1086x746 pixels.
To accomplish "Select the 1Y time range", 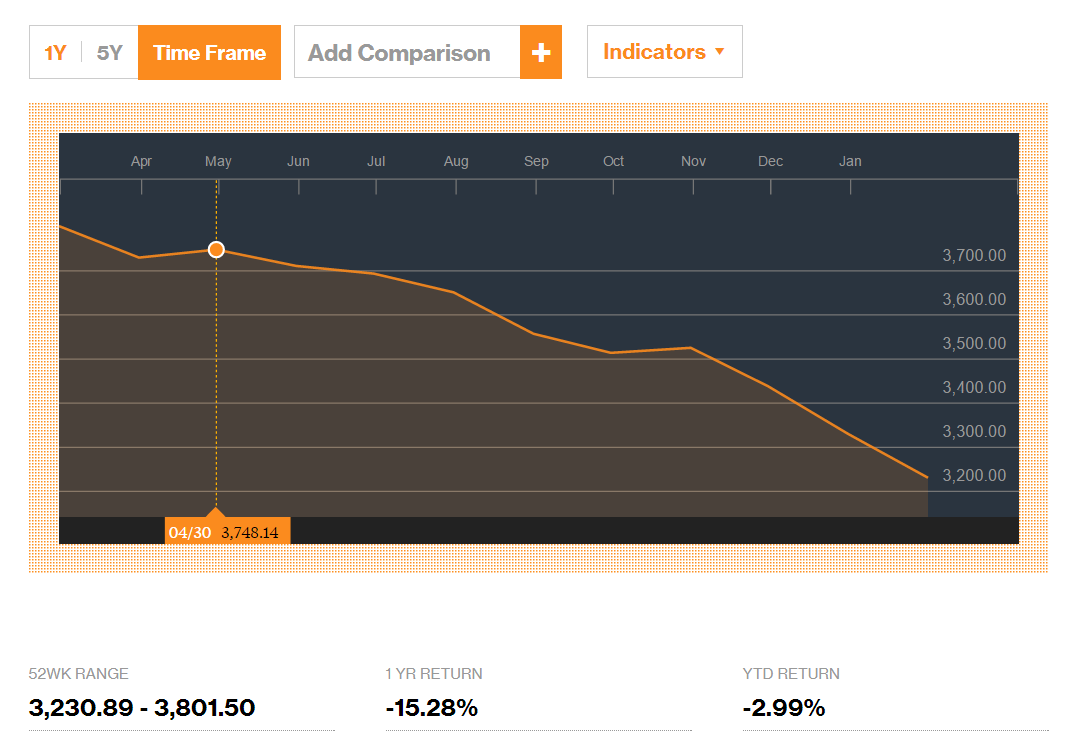I will 55,53.
